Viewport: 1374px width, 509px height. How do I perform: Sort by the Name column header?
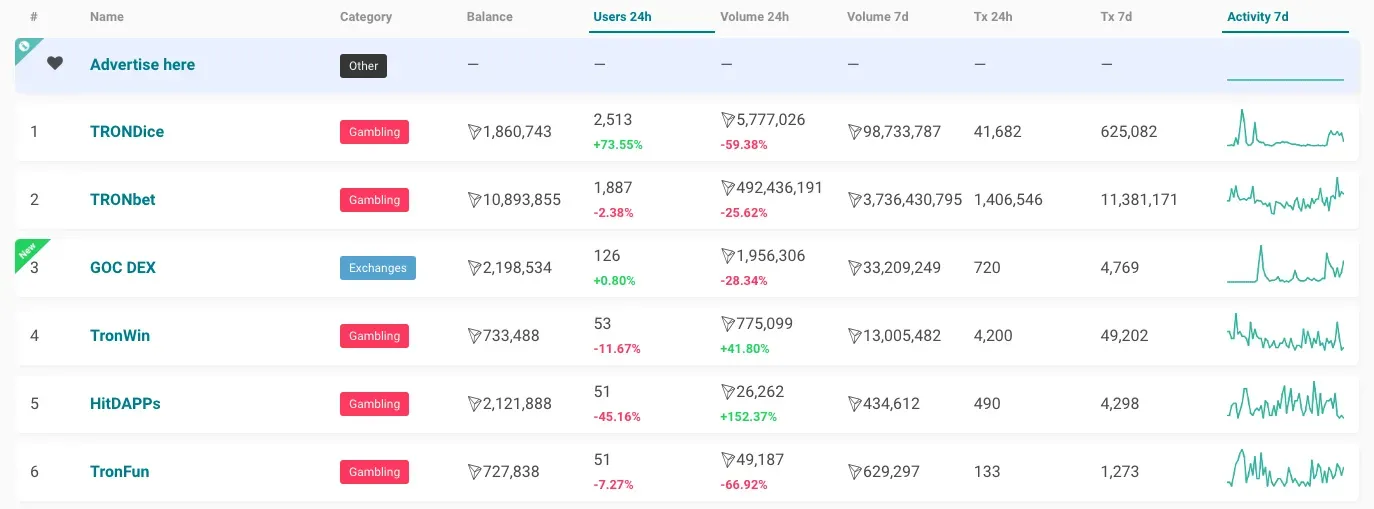point(108,17)
